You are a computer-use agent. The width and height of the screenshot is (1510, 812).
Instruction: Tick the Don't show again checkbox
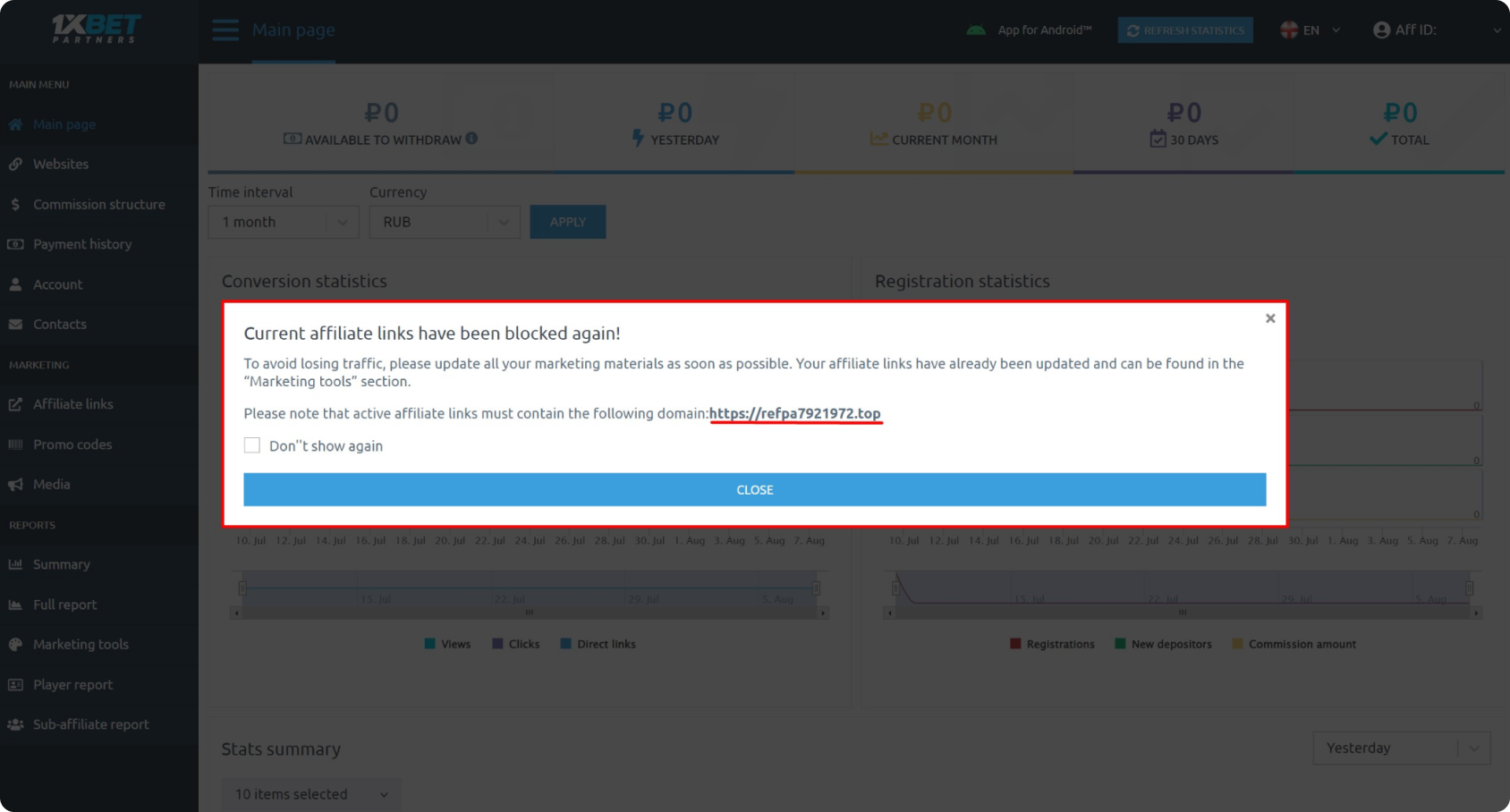click(252, 445)
